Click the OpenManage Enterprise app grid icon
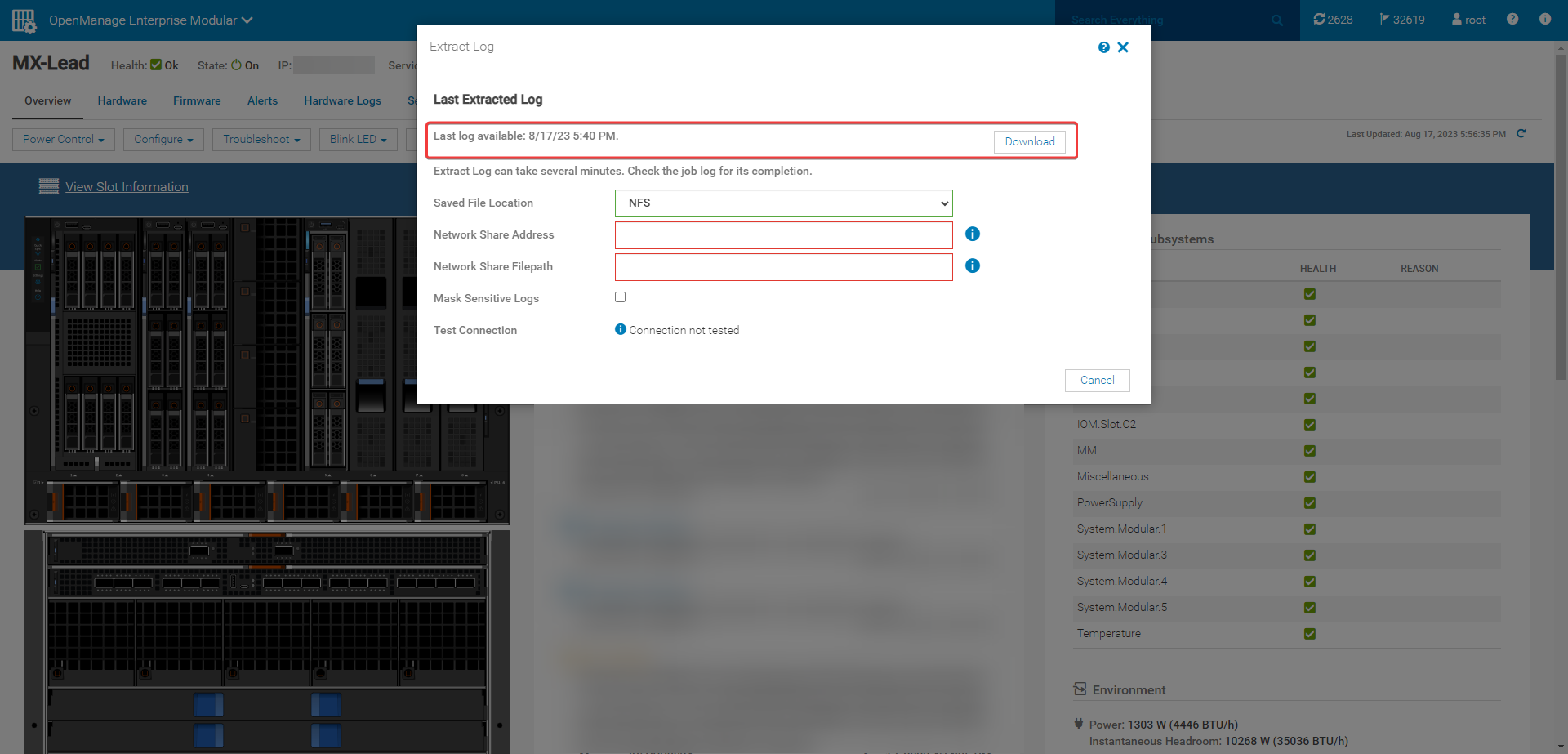The image size is (1568, 754). (x=24, y=20)
